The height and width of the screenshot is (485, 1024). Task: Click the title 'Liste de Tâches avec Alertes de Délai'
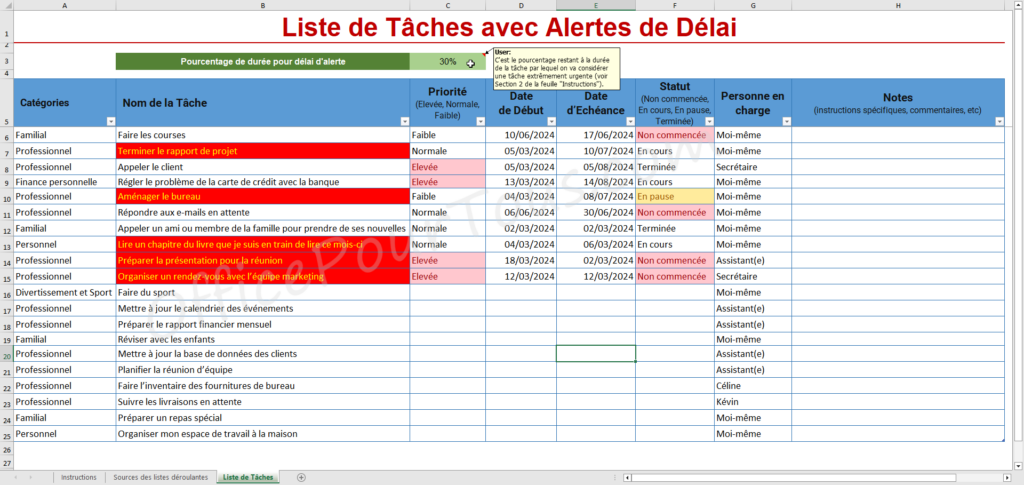[x=509, y=27]
